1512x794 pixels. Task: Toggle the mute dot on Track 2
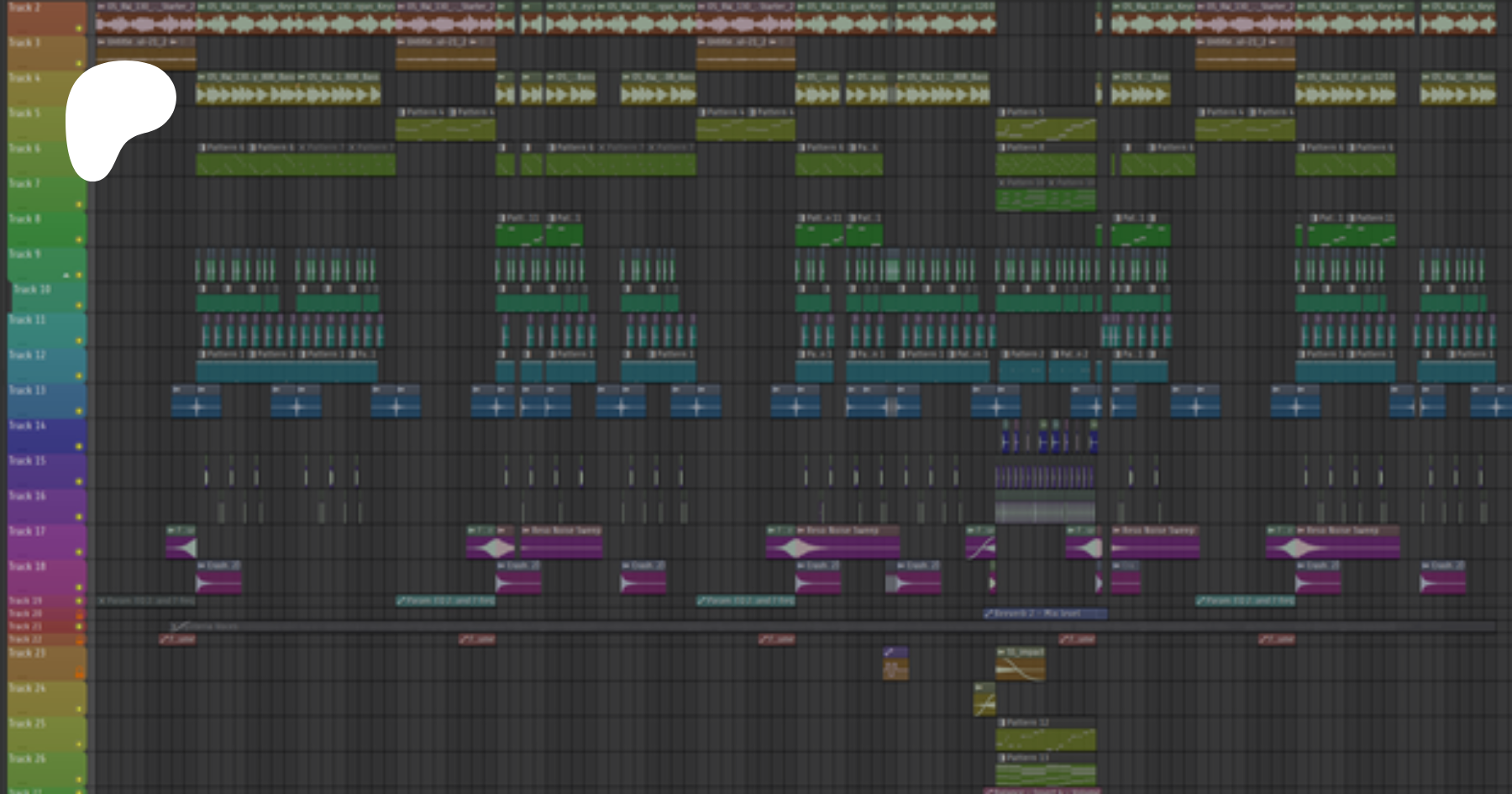tap(79, 28)
